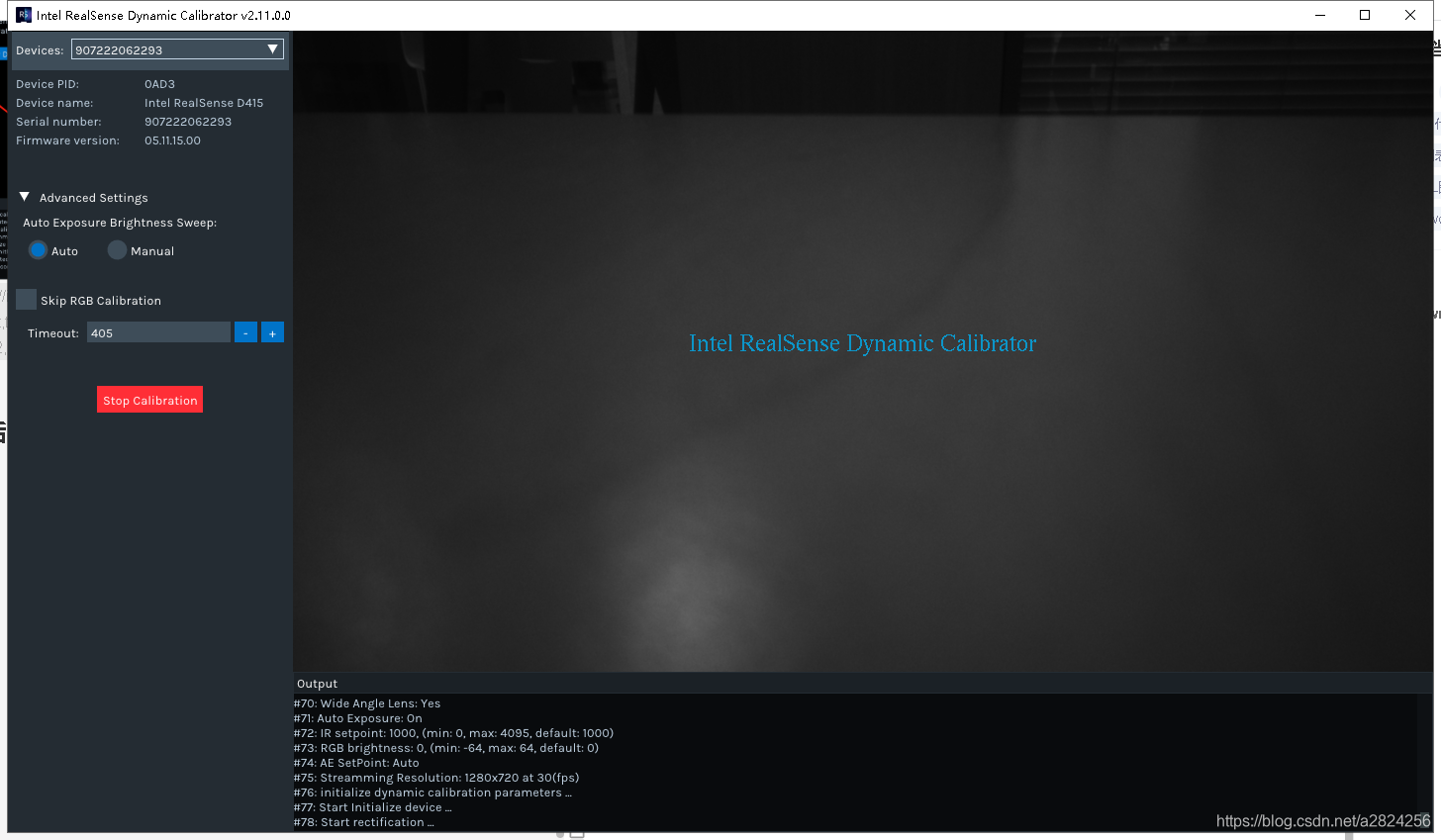Viewport: 1441px width, 840px height.
Task: Click the Output log vertical scrollbar
Action: 1425,762
